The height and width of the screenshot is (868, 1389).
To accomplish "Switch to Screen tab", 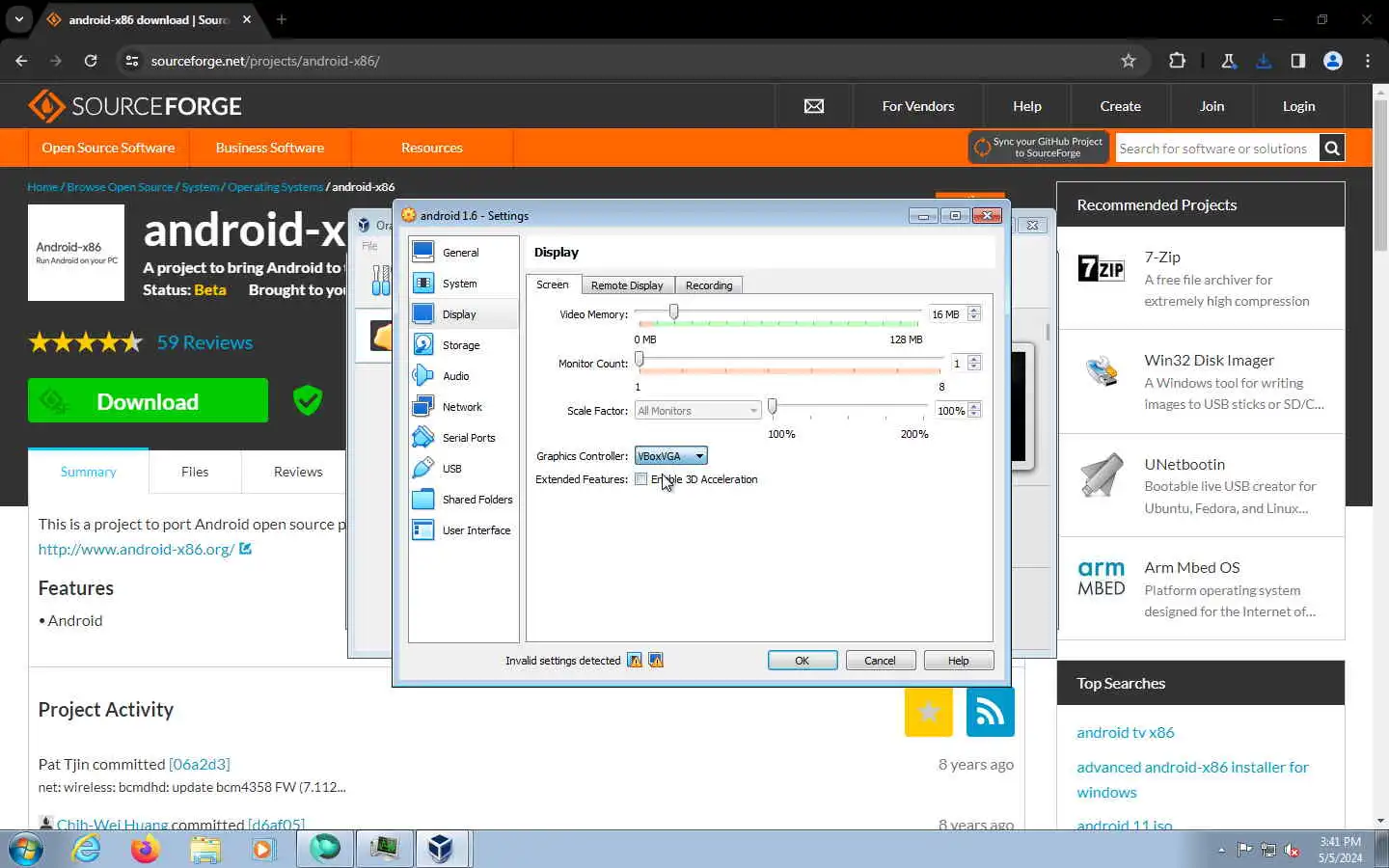I will tap(553, 285).
